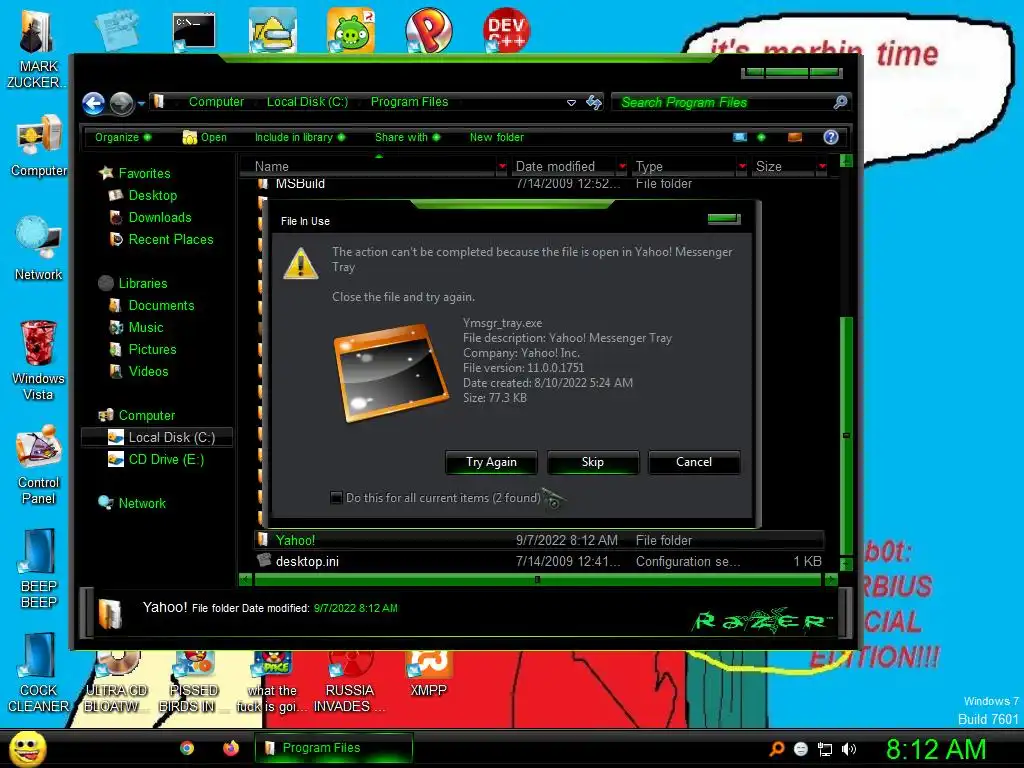1024x768 pixels.
Task: Open the Windows Vista recycle bin icon
Action: coord(38,360)
